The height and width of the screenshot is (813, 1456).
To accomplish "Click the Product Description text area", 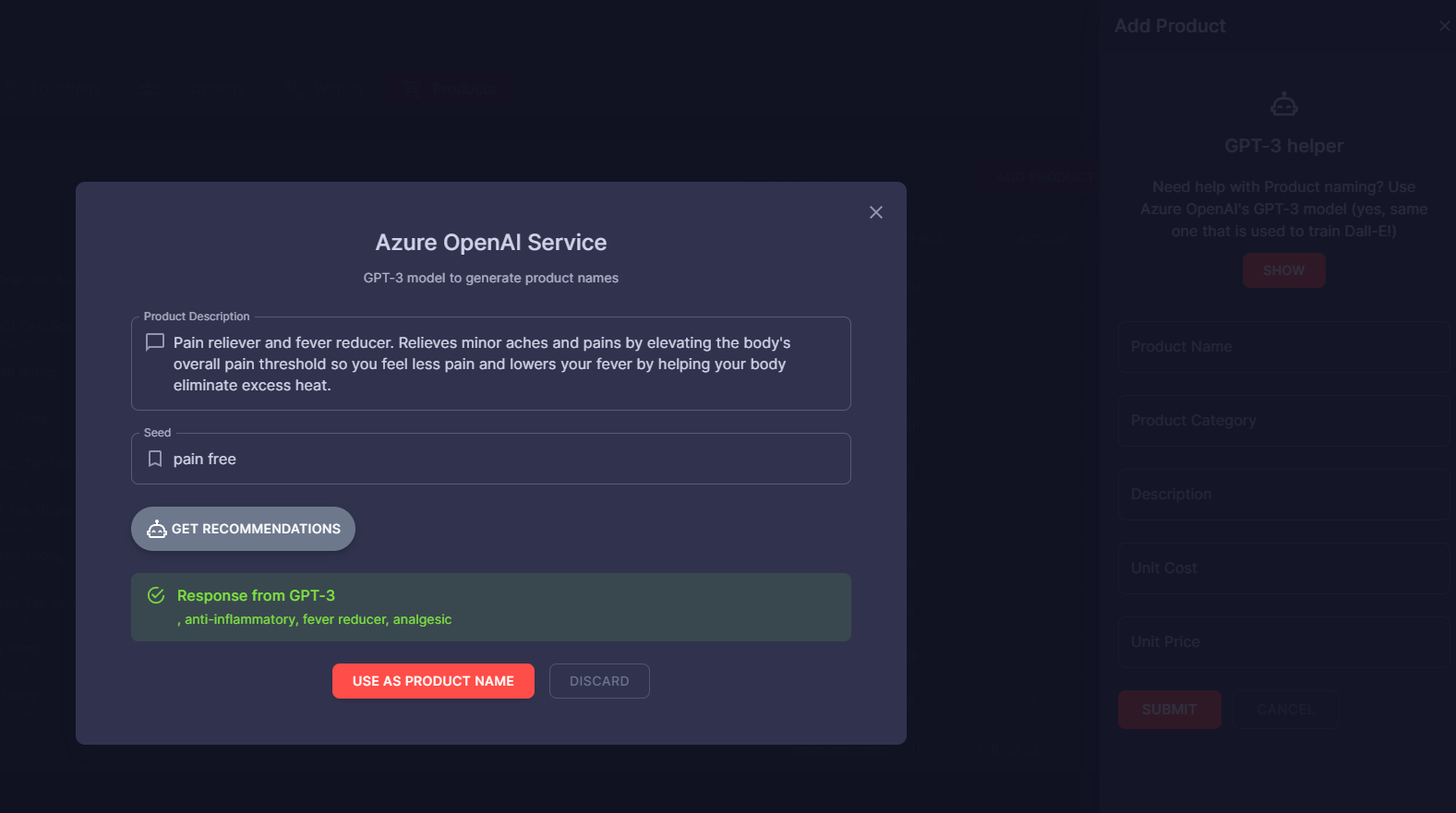I will pyautogui.click(x=490, y=364).
